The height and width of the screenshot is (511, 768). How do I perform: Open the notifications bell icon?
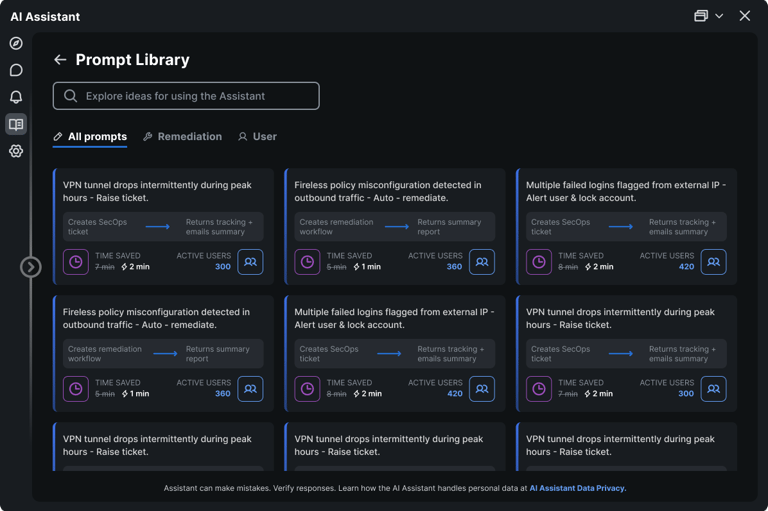(16, 97)
